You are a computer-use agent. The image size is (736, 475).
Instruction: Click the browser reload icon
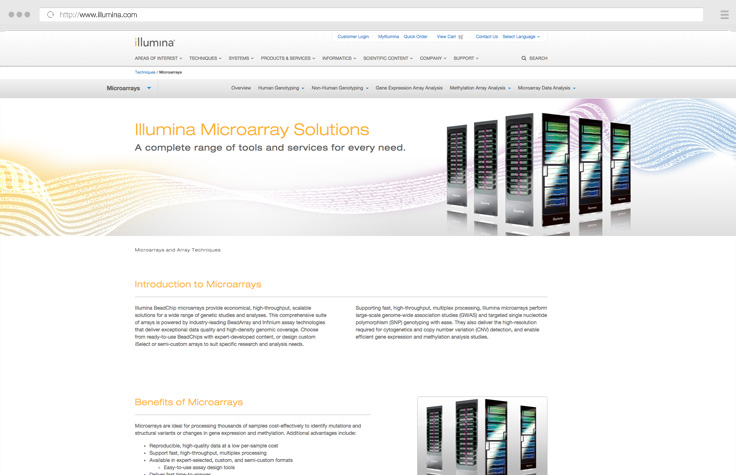pos(50,15)
